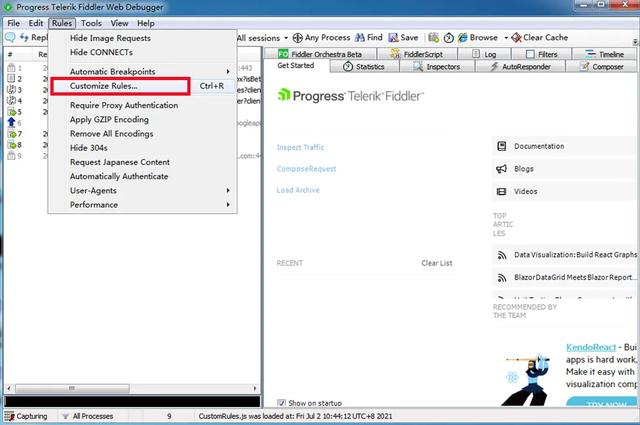Toggle the Hide 304s option
Screen dimensions: 640x425
pyautogui.click(x=142, y=148)
